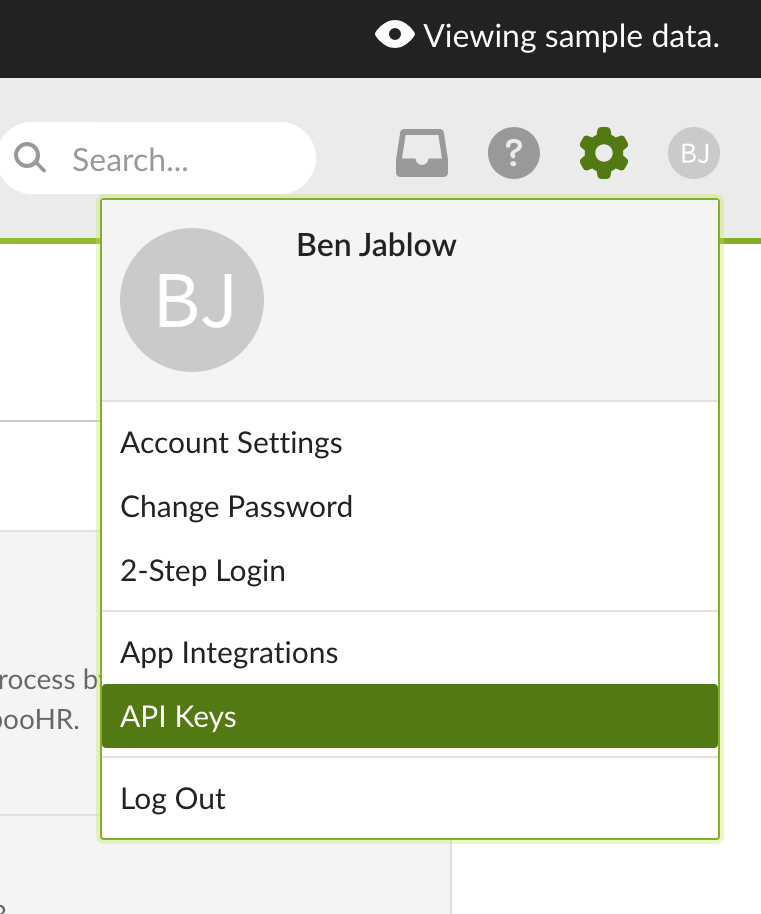Focus the Search input field
The width and height of the screenshot is (761, 914).
180,159
